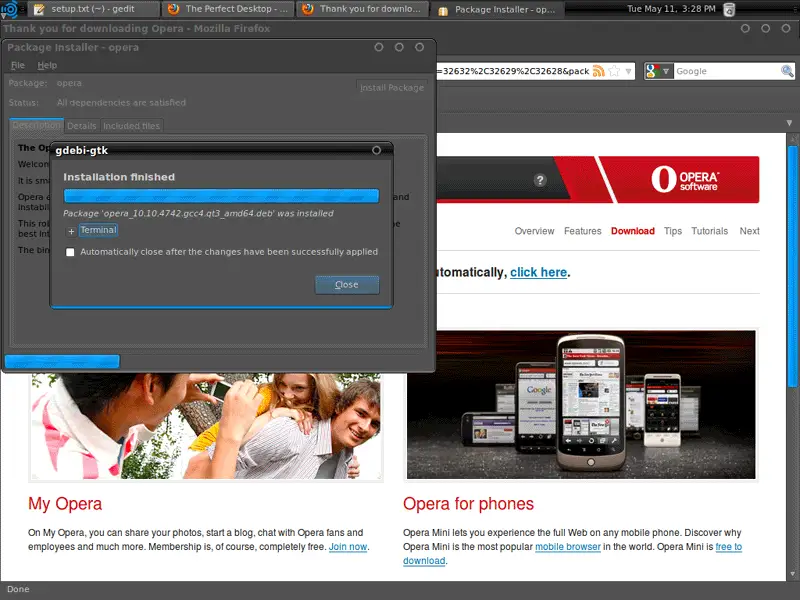Go to the Tips navigation link

[x=673, y=231]
